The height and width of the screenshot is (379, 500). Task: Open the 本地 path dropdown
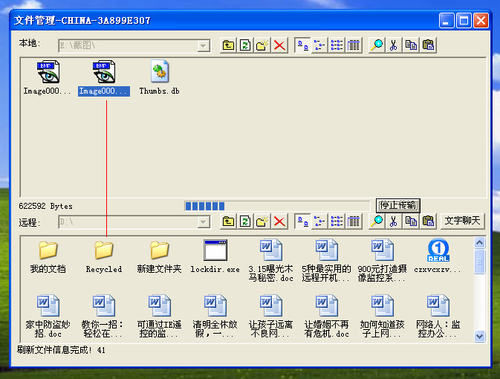203,46
